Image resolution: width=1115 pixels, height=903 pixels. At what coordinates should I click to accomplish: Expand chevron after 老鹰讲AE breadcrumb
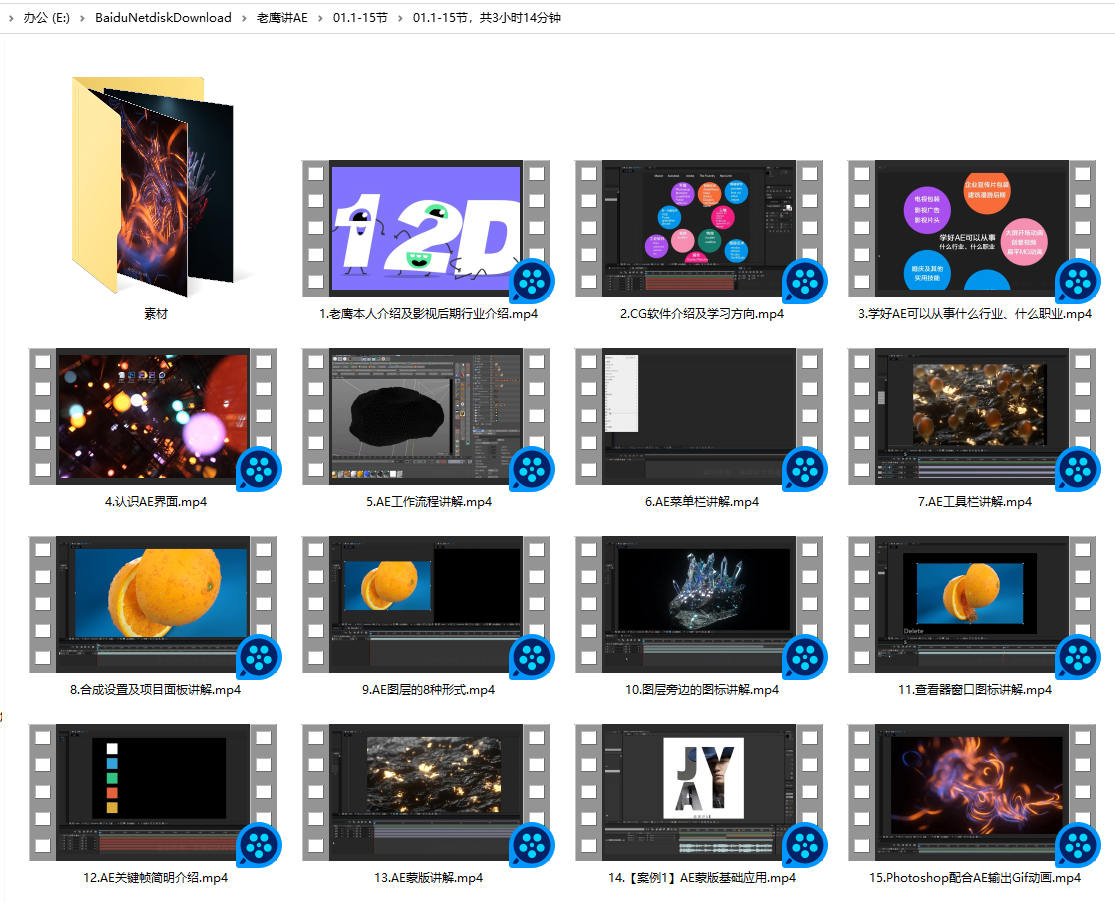tap(321, 17)
